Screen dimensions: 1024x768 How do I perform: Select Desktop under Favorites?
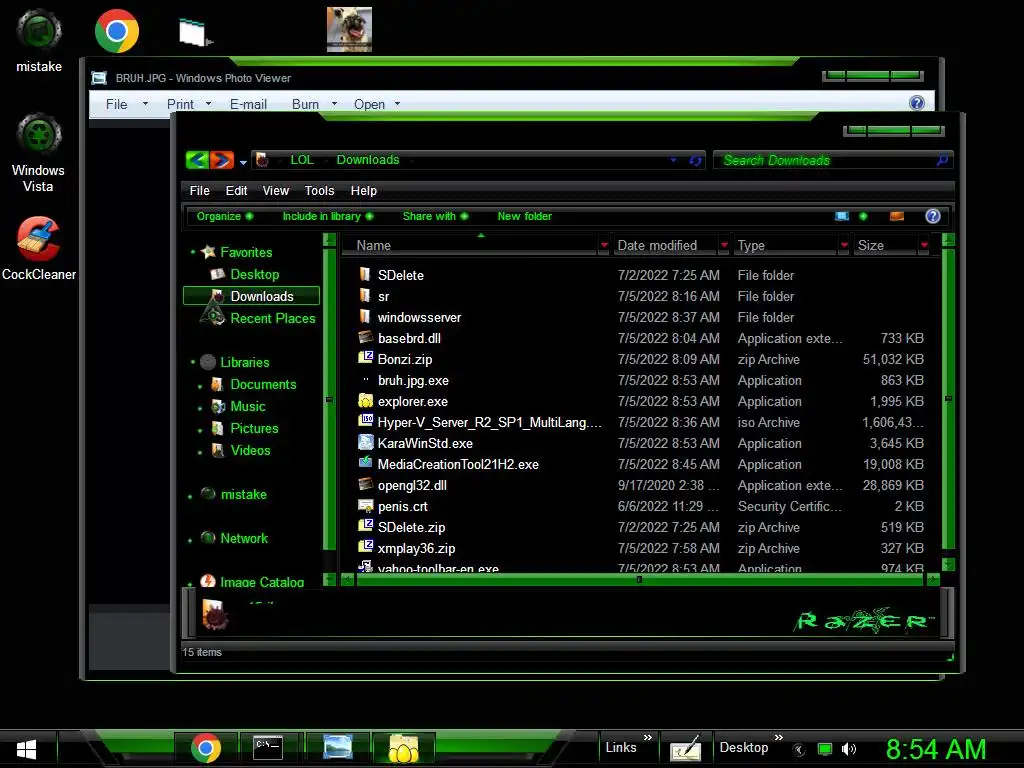pyautogui.click(x=255, y=274)
